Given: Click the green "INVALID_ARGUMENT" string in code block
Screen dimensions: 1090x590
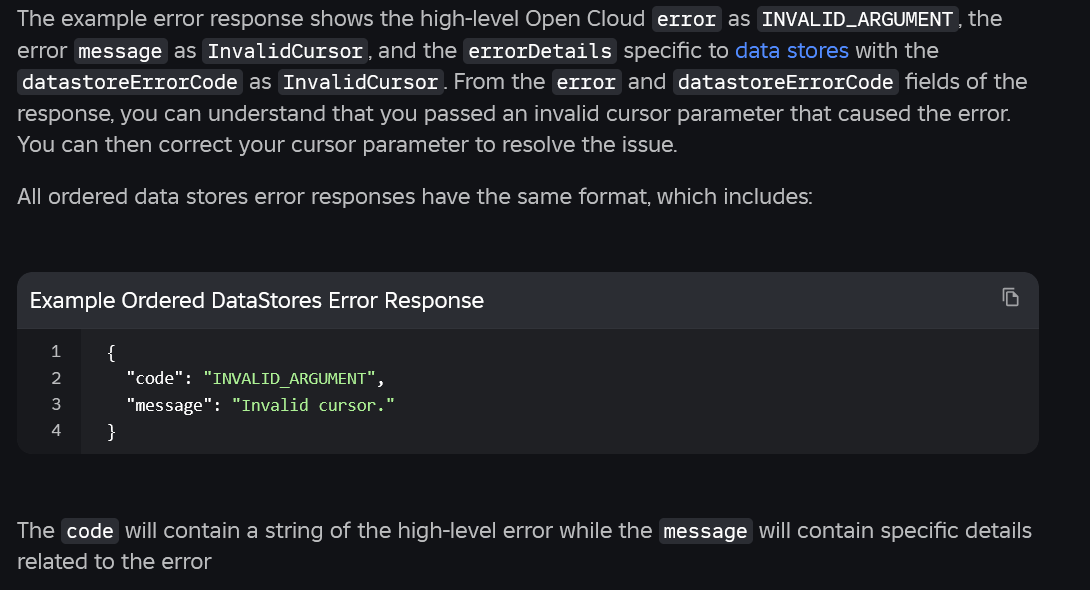Looking at the screenshot, I should pos(290,378).
